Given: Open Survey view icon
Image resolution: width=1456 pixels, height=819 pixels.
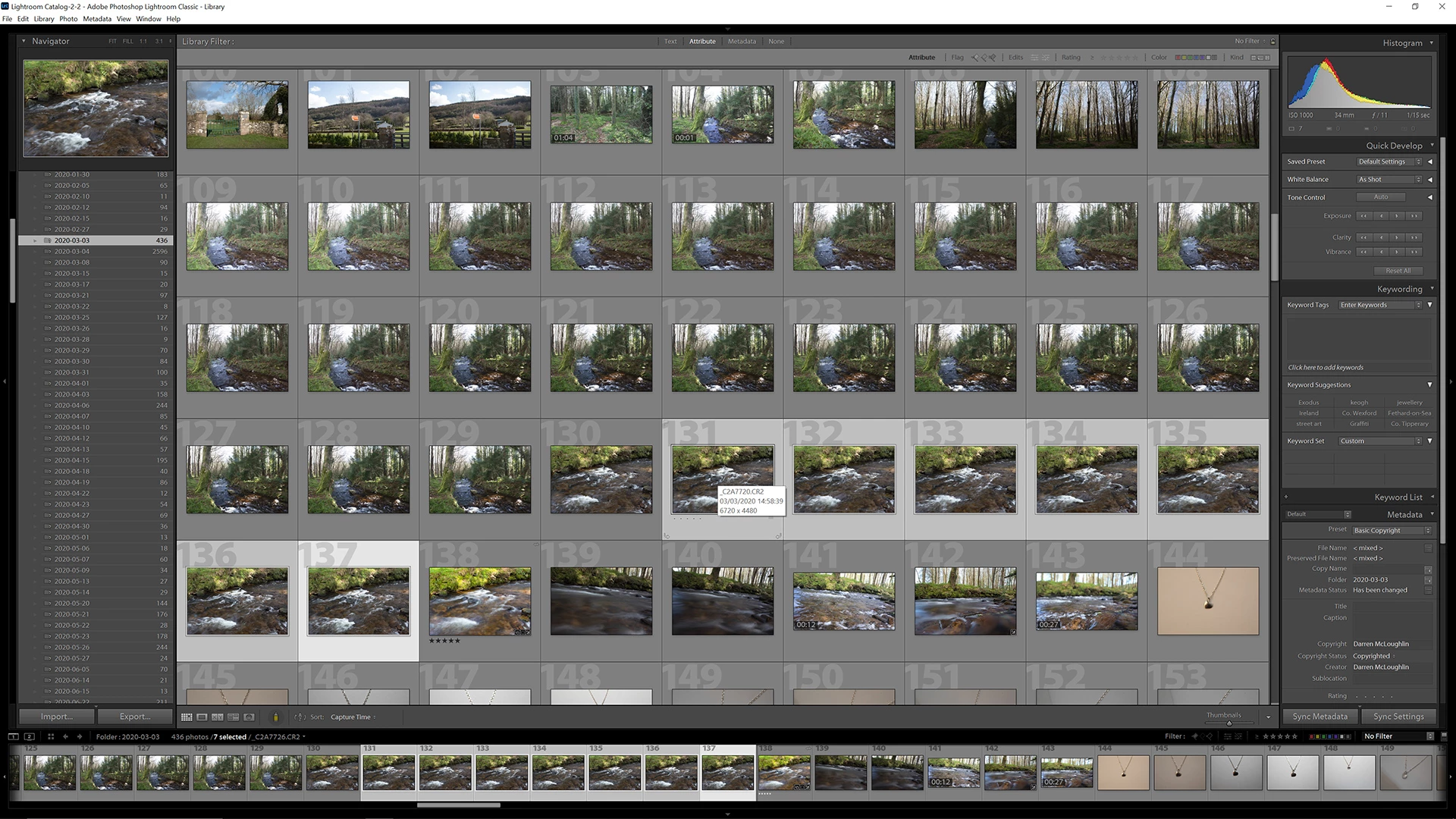Looking at the screenshot, I should point(234,717).
